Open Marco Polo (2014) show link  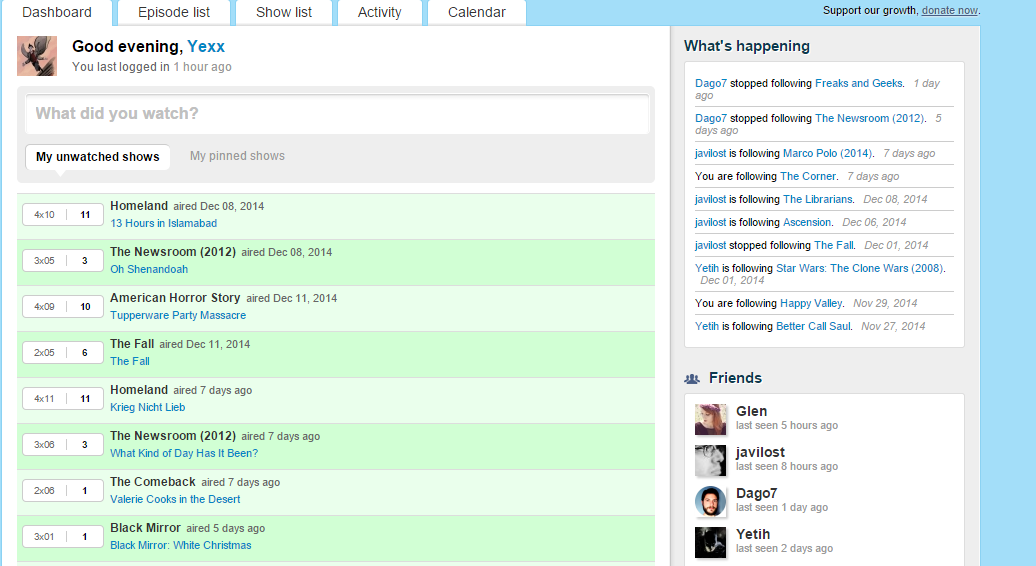(827, 153)
